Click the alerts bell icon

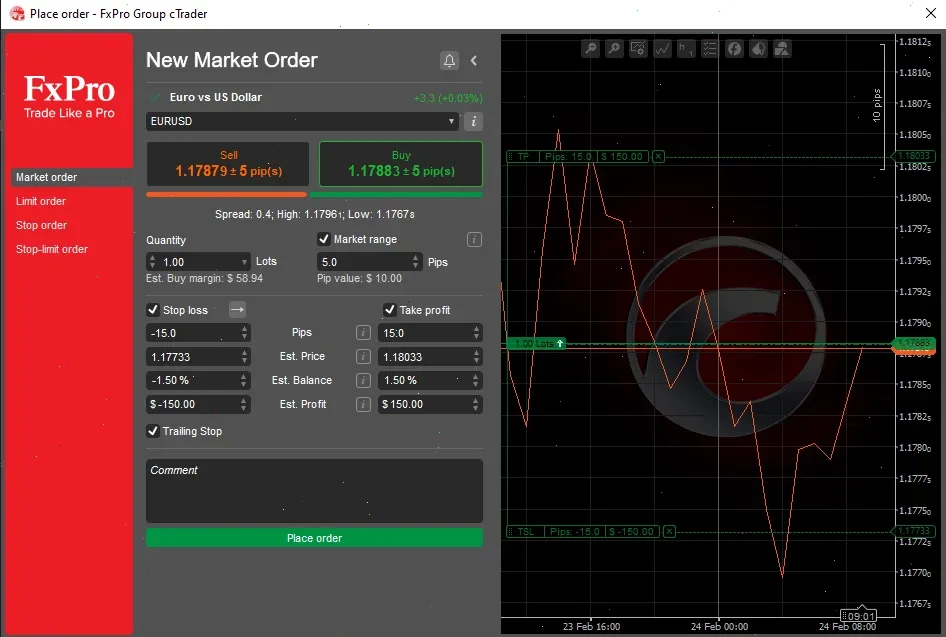click(449, 60)
